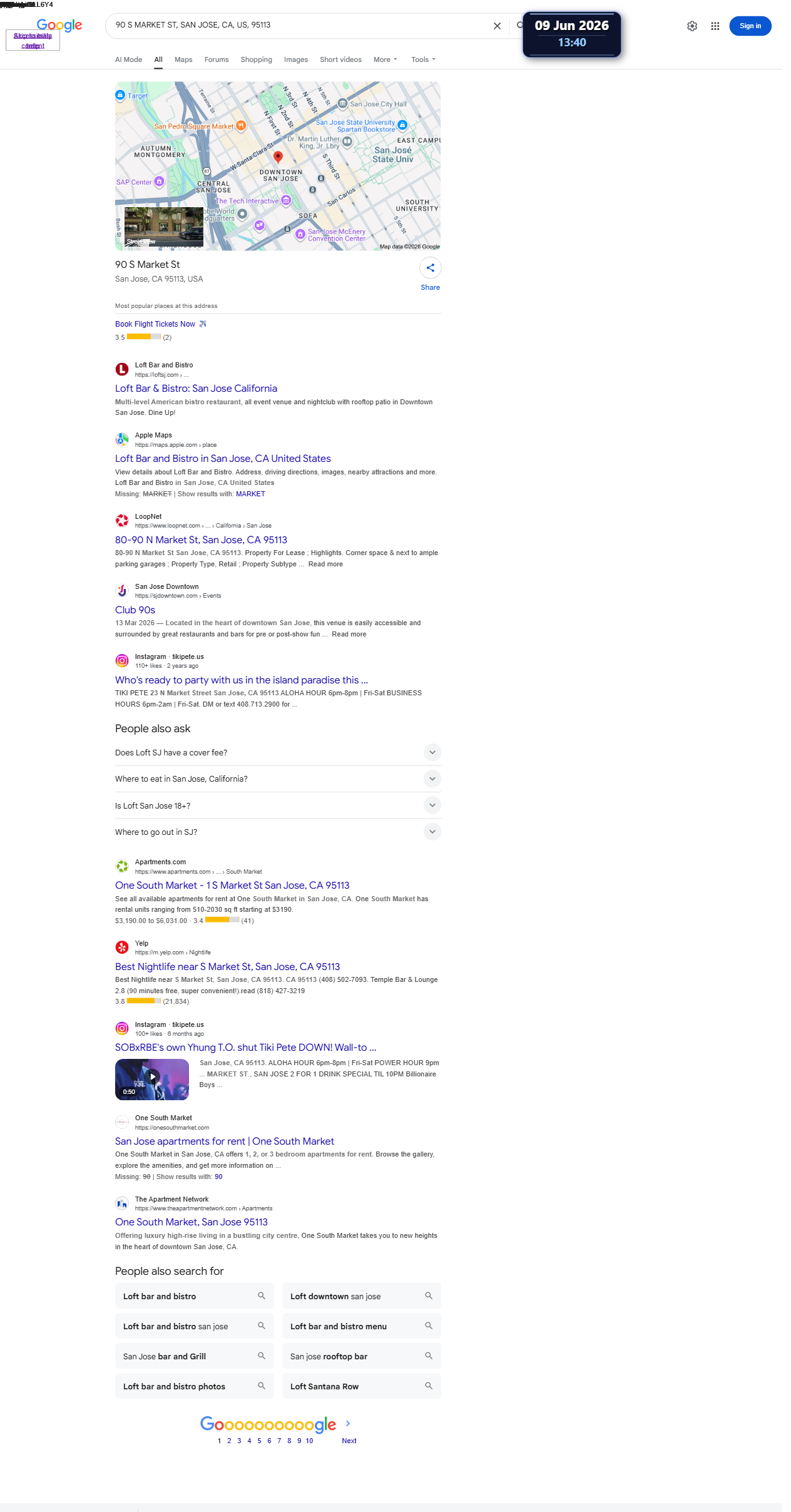791x1512 pixels.
Task: Click the Next results page link
Action: [x=349, y=1441]
